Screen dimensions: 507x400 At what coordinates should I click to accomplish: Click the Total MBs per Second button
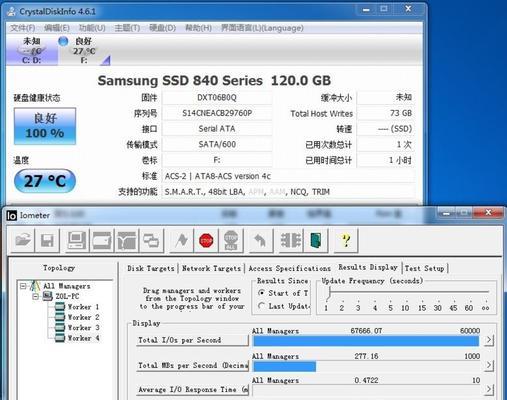click(x=192, y=365)
